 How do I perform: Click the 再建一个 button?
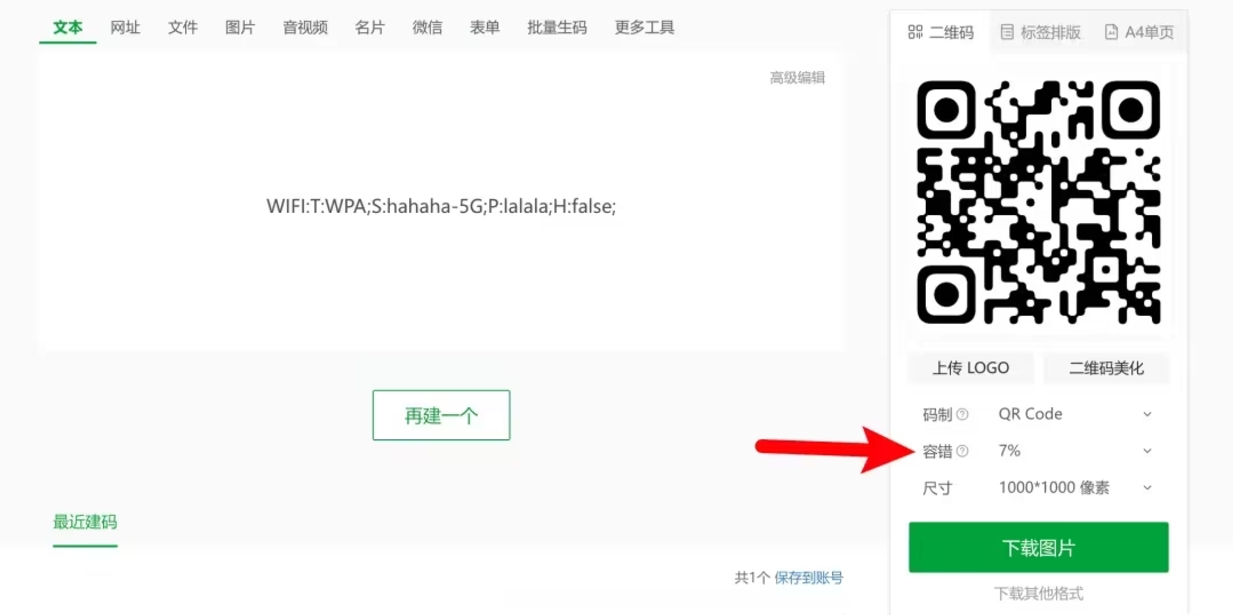[x=441, y=415]
